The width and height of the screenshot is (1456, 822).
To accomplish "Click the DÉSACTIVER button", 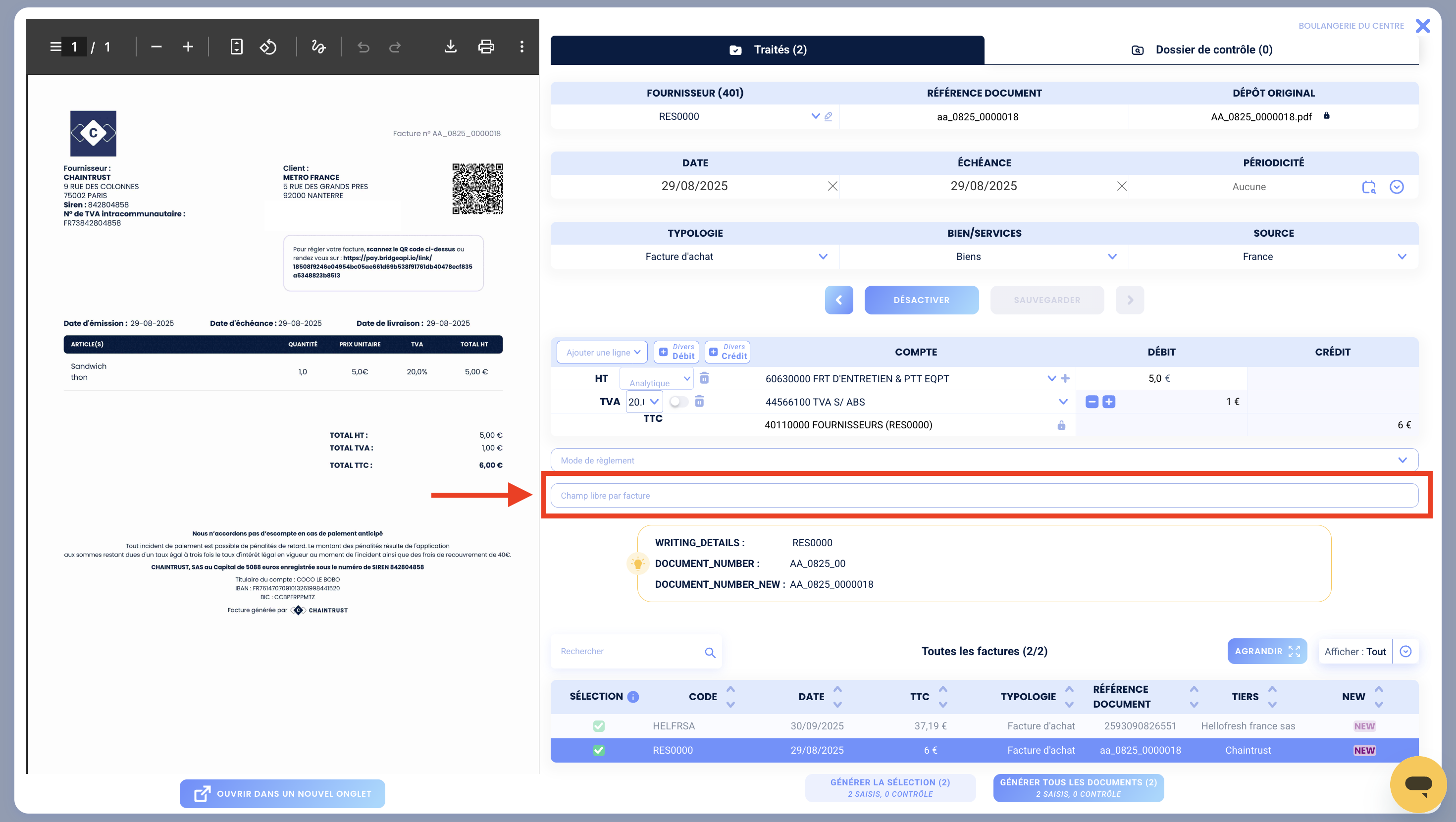I will click(x=921, y=300).
